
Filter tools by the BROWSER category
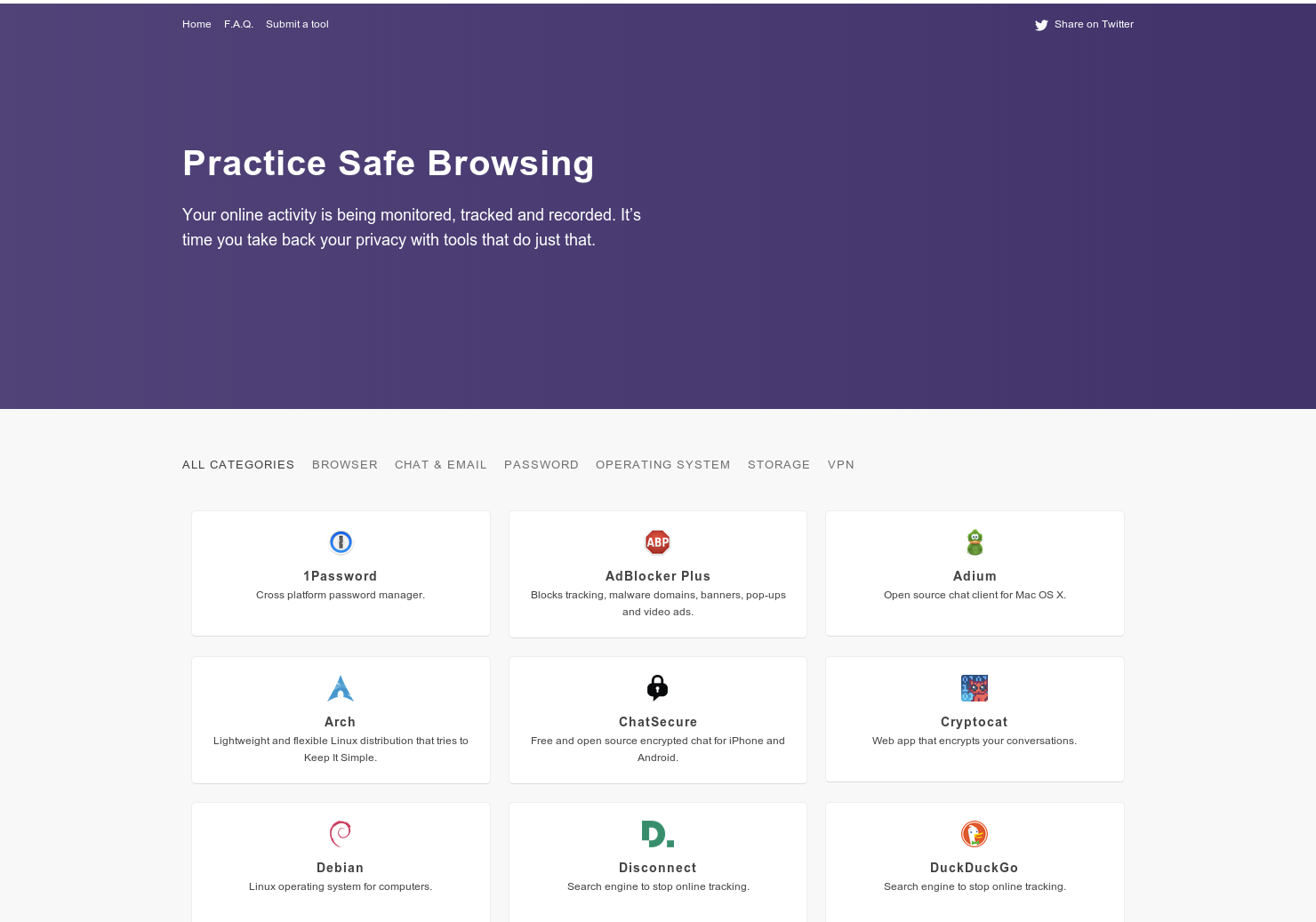[345, 464]
